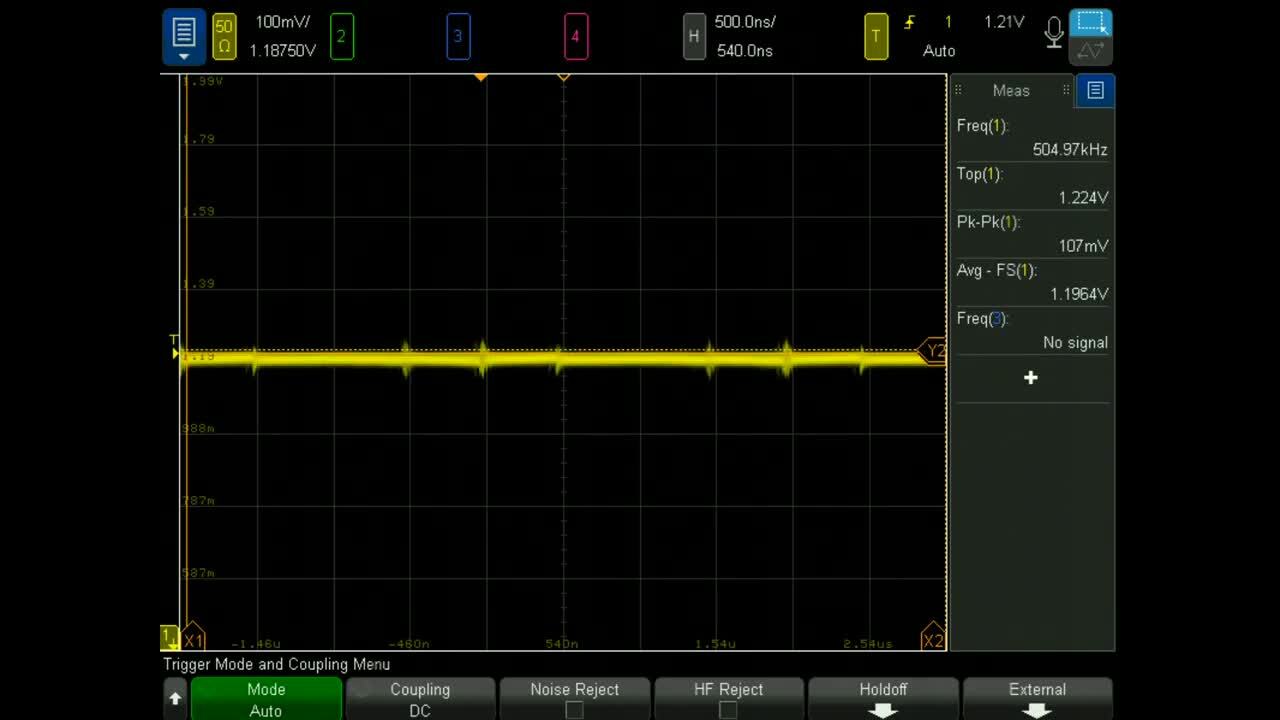Expand the Holdoff softkey menu
The image size is (1280, 720).
883,697
